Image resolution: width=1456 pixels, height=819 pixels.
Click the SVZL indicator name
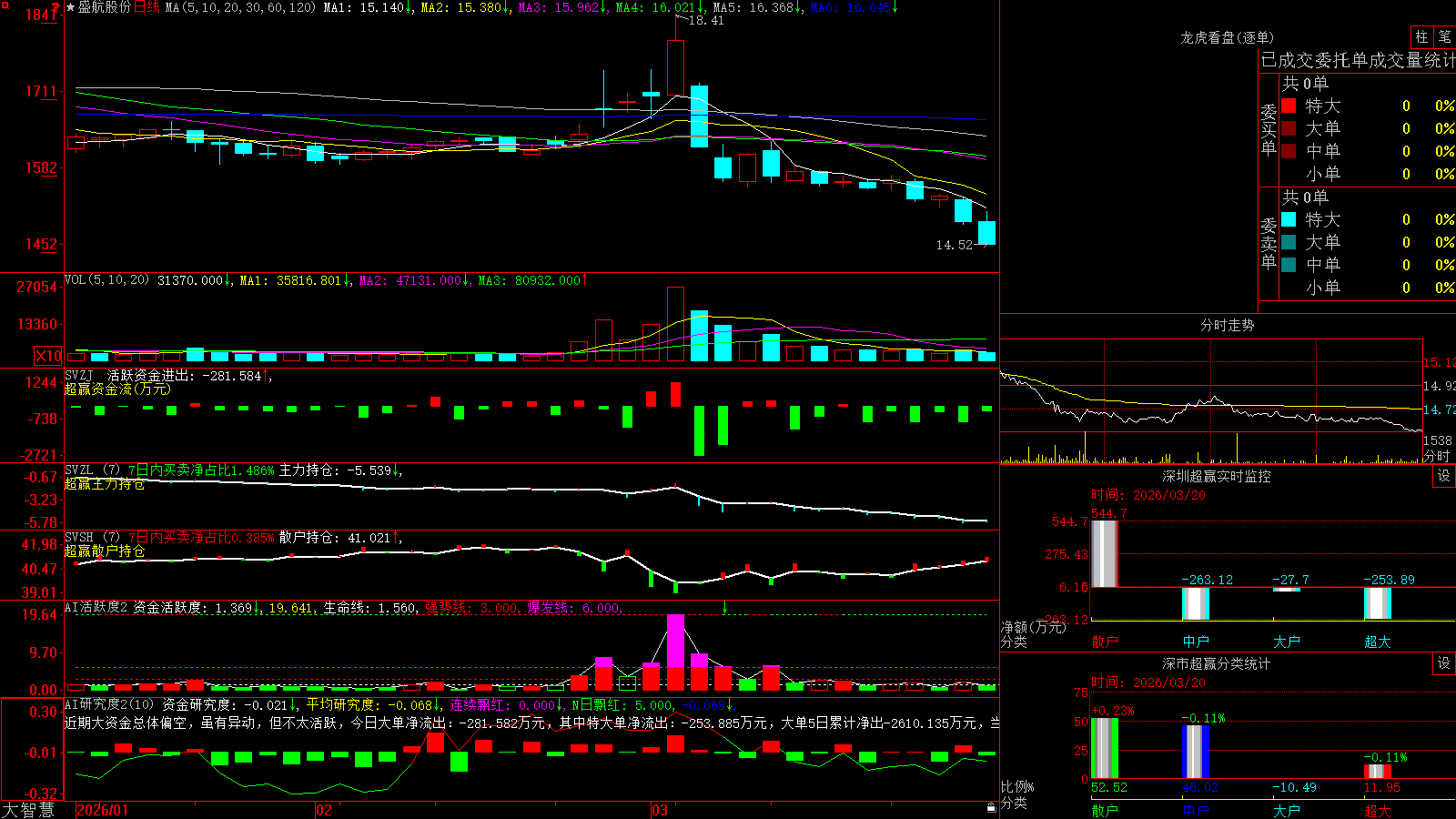click(78, 470)
